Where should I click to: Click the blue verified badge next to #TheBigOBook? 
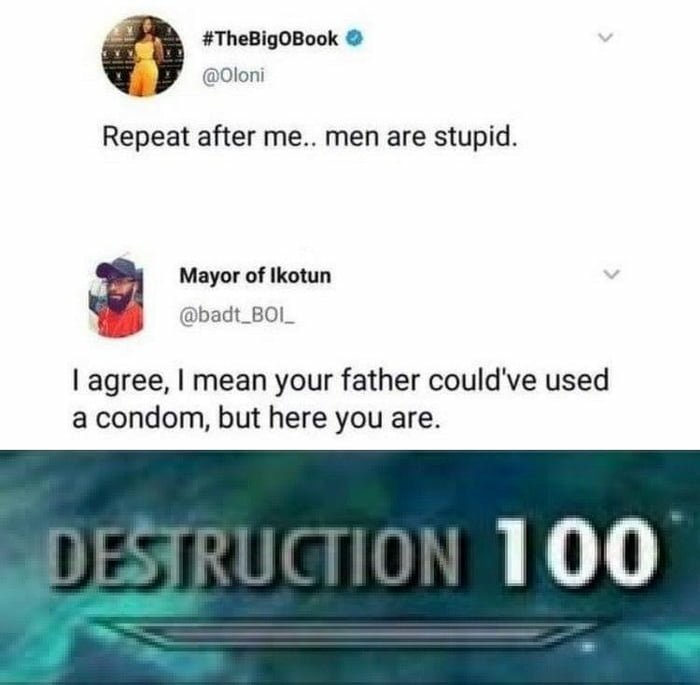(355, 38)
